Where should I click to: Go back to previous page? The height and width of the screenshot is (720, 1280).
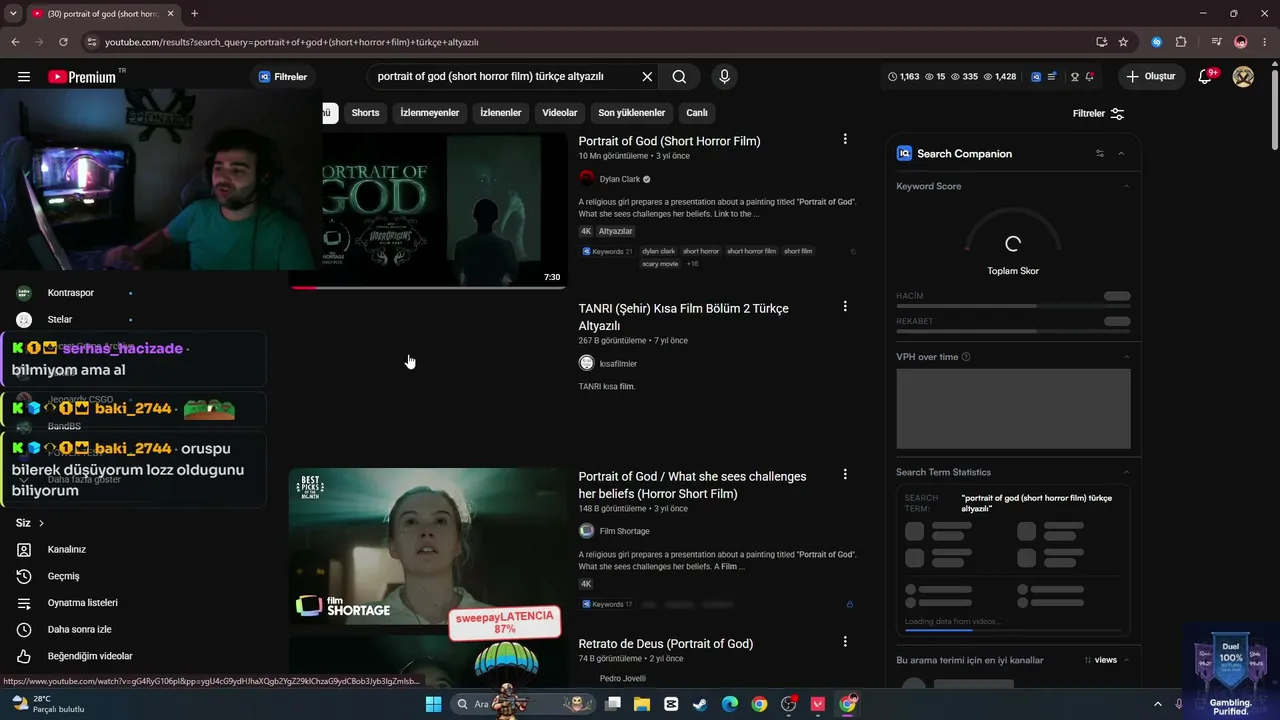tap(15, 42)
